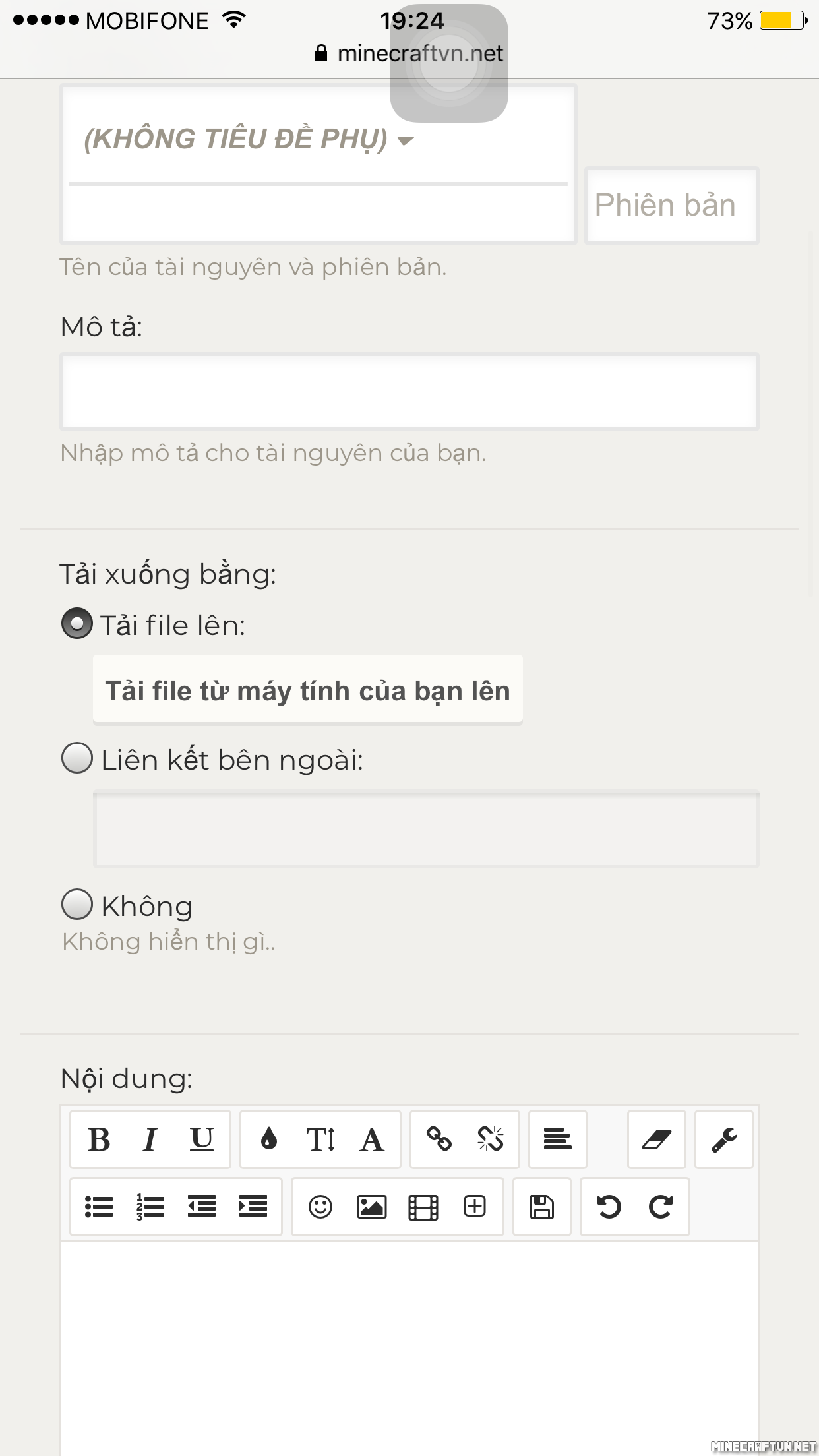Open the text alignment dropdown

coord(558,1139)
